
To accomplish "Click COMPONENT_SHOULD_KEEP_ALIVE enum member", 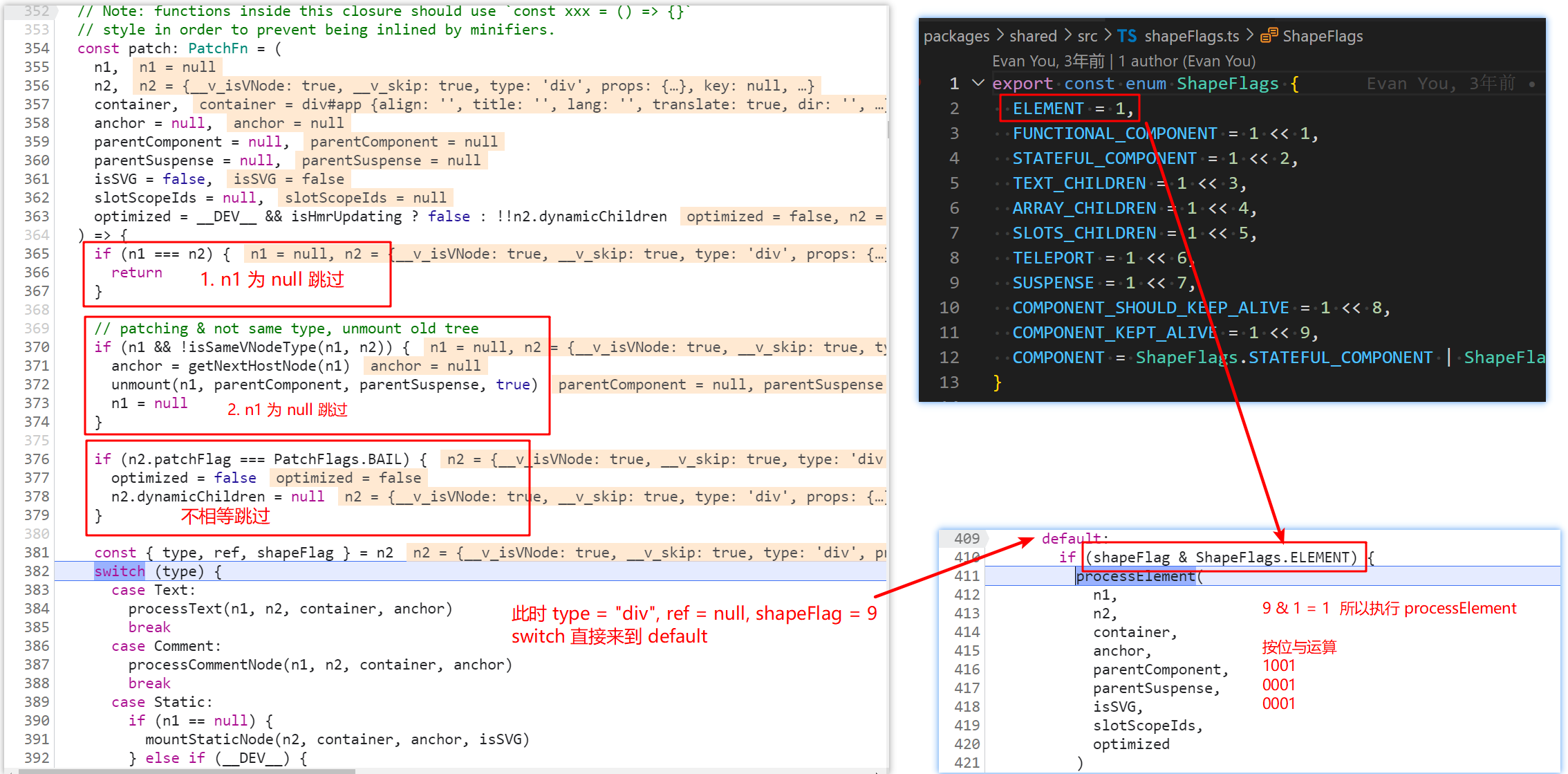I will coord(1150,308).
